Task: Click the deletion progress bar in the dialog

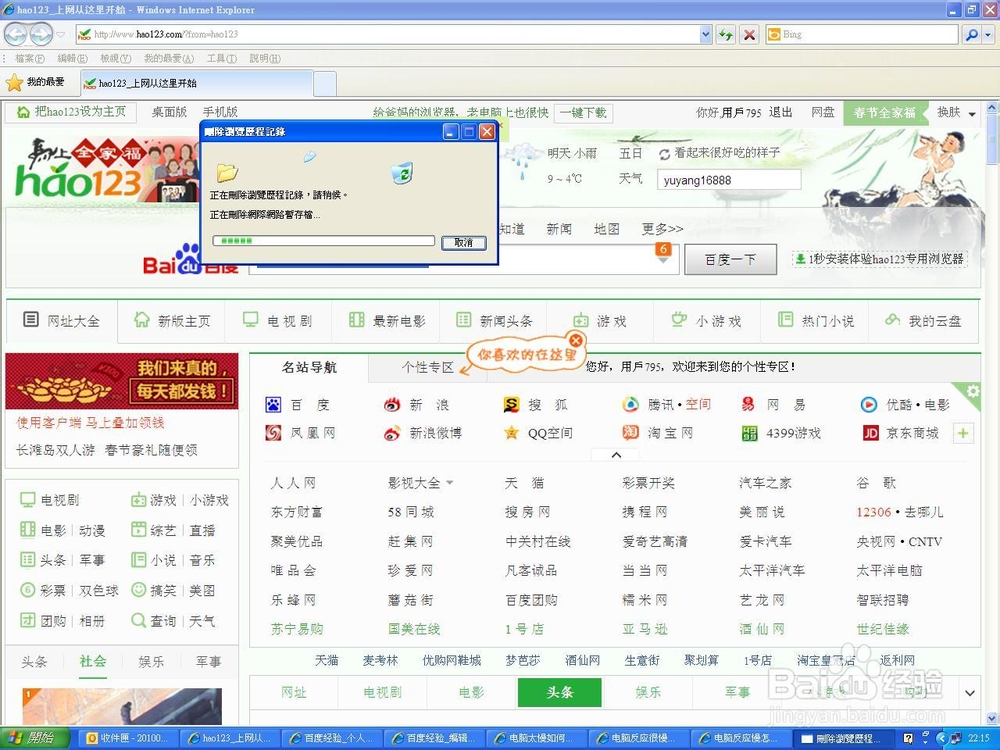Action: 324,241
